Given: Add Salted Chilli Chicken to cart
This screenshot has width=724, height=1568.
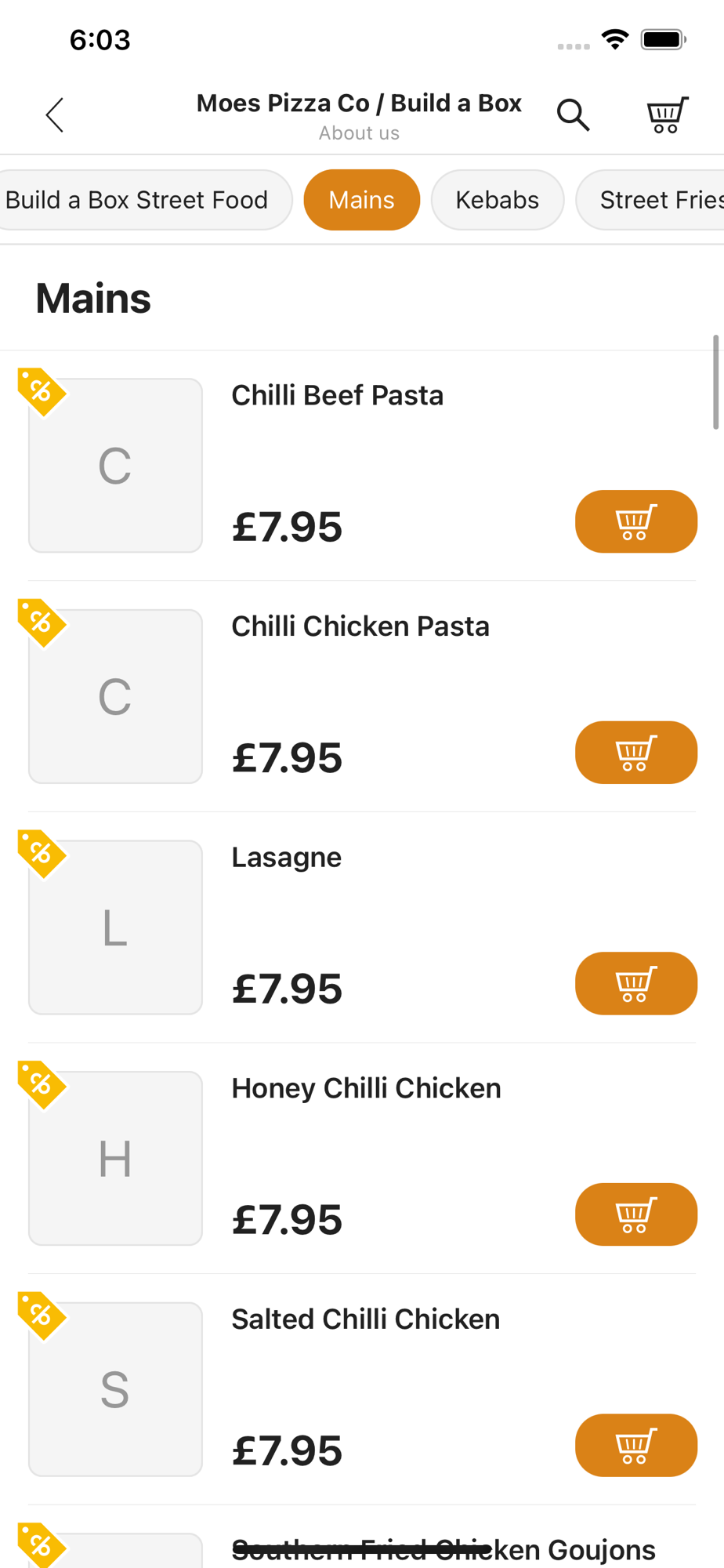Looking at the screenshot, I should (x=635, y=1445).
